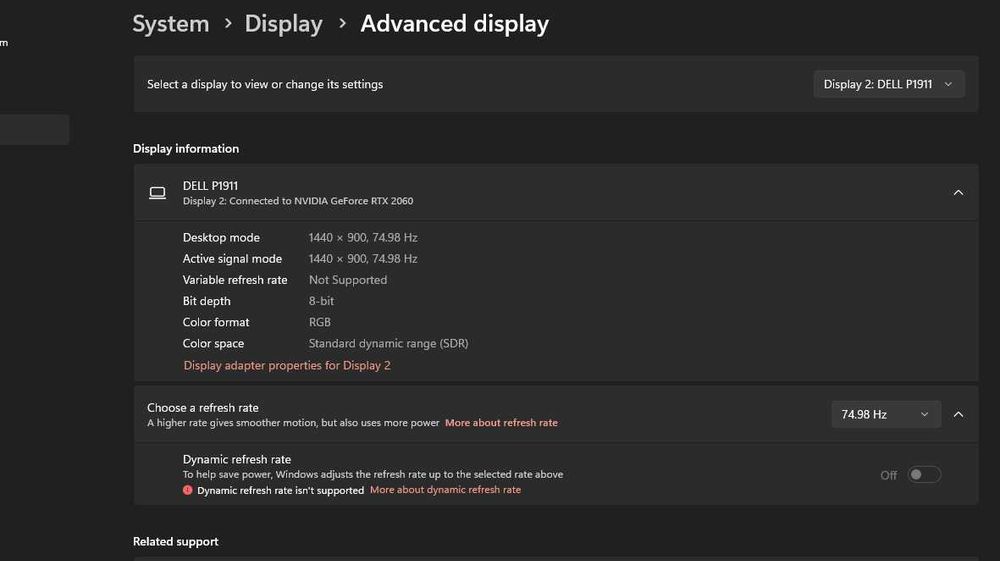Screen dimensions: 1000x561
Task: Open the 74.98 Hz refresh rate dropdown
Action: tap(886, 414)
